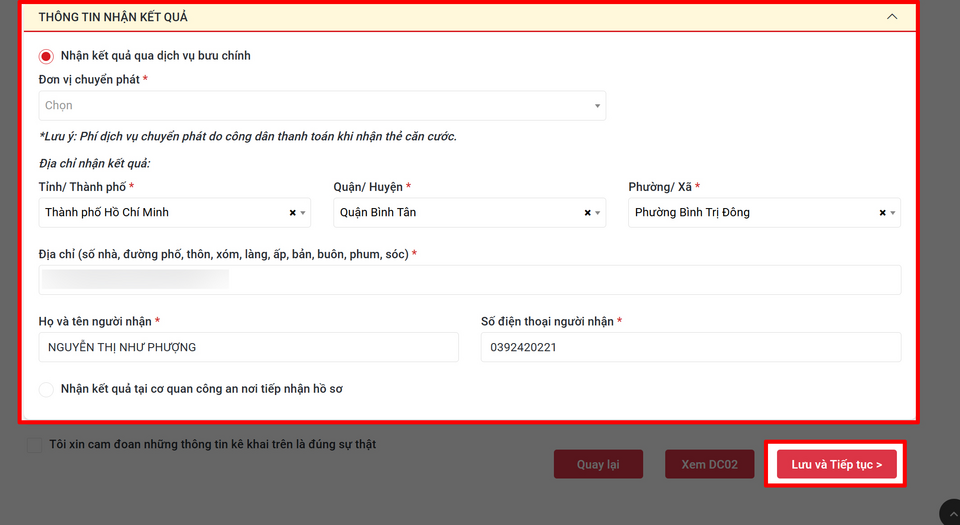Image resolution: width=960 pixels, height=525 pixels.
Task: Click the recipient phone number field
Action: click(x=690, y=347)
